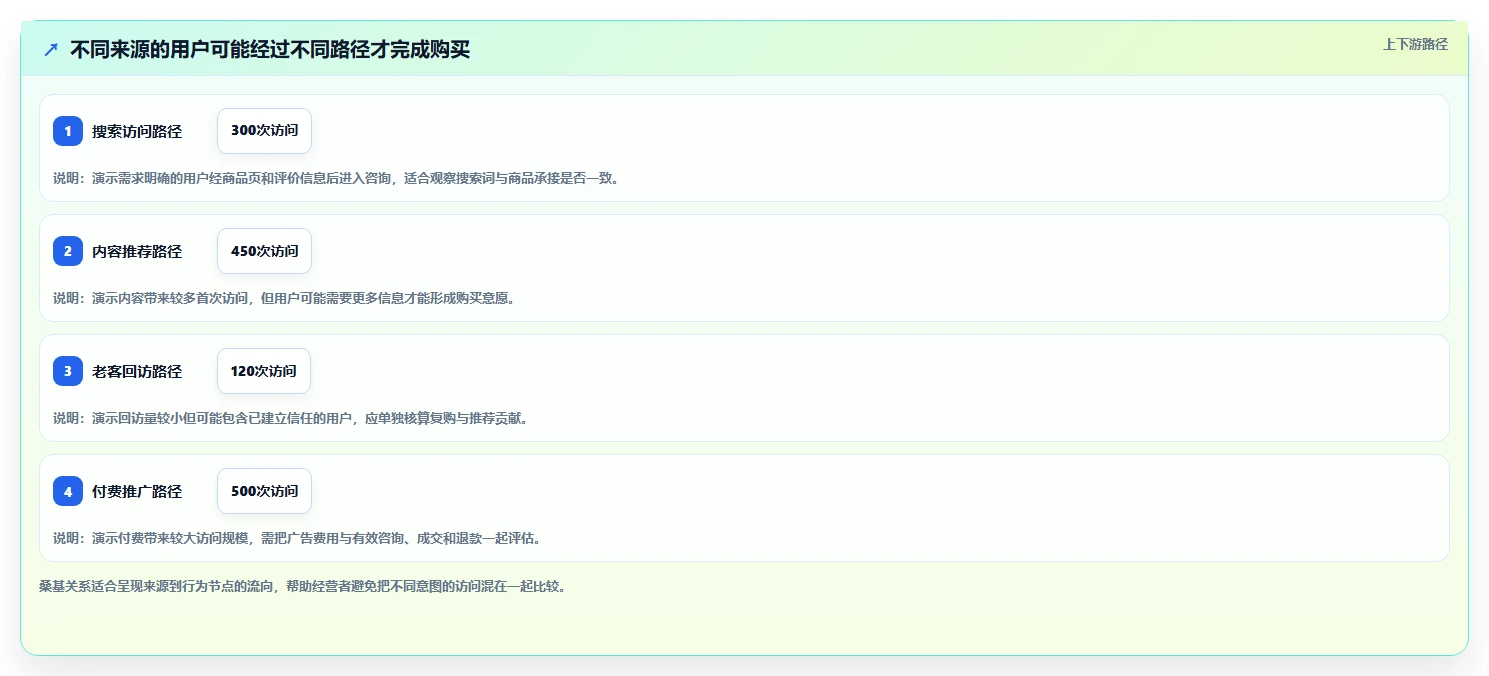This screenshot has height=676, width=1489.
Task: Click the number 1 badge for 搜索访问路径
Action: 68,131
